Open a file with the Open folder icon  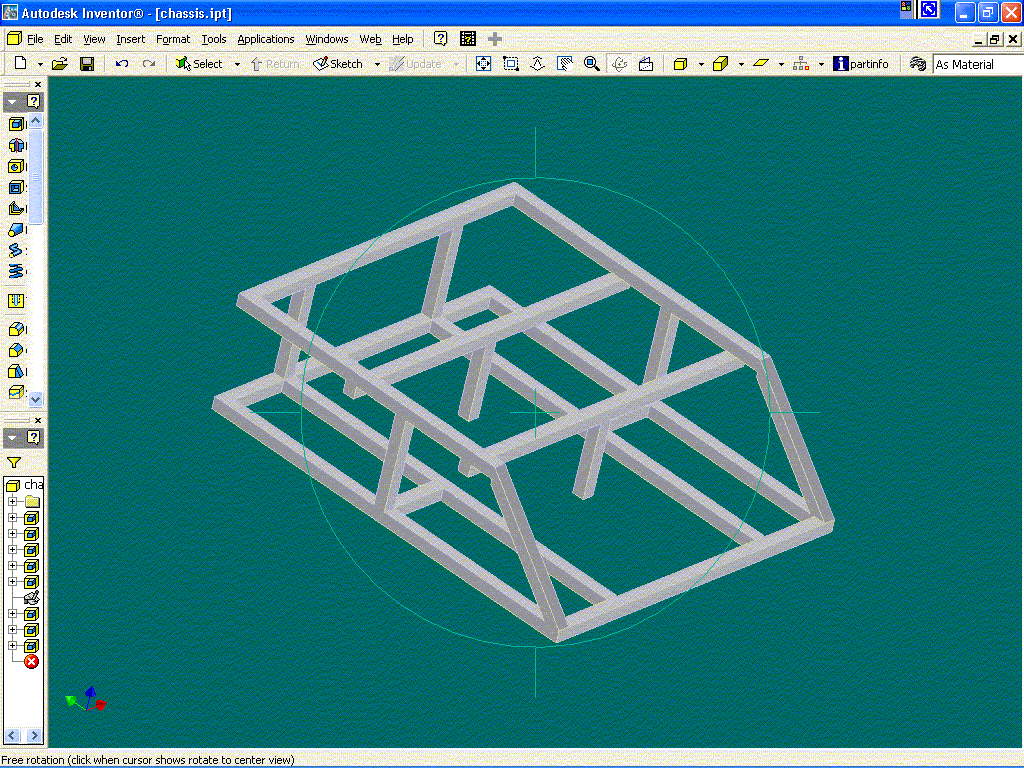point(59,63)
